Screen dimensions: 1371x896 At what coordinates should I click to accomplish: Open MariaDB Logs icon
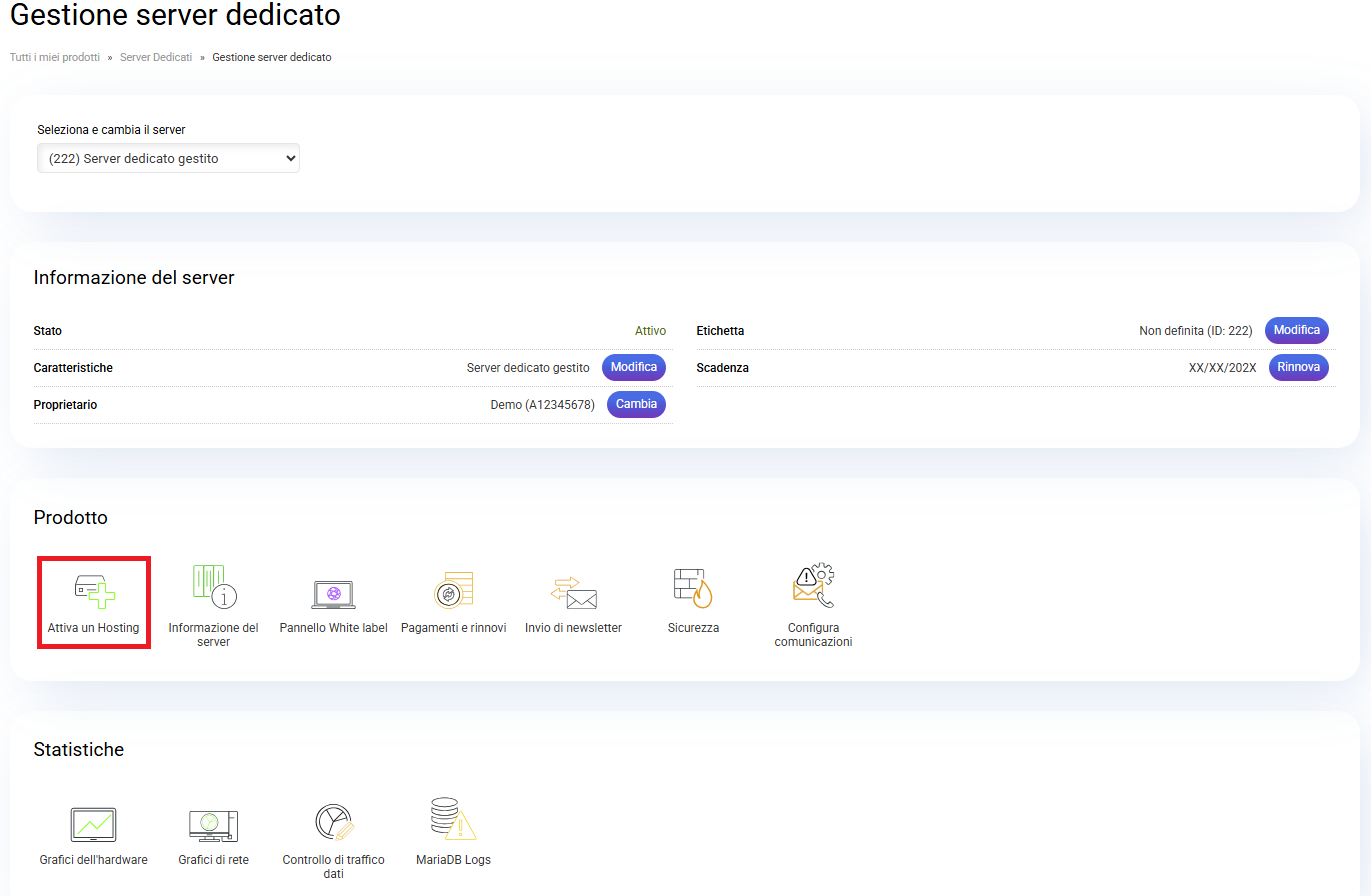point(453,820)
